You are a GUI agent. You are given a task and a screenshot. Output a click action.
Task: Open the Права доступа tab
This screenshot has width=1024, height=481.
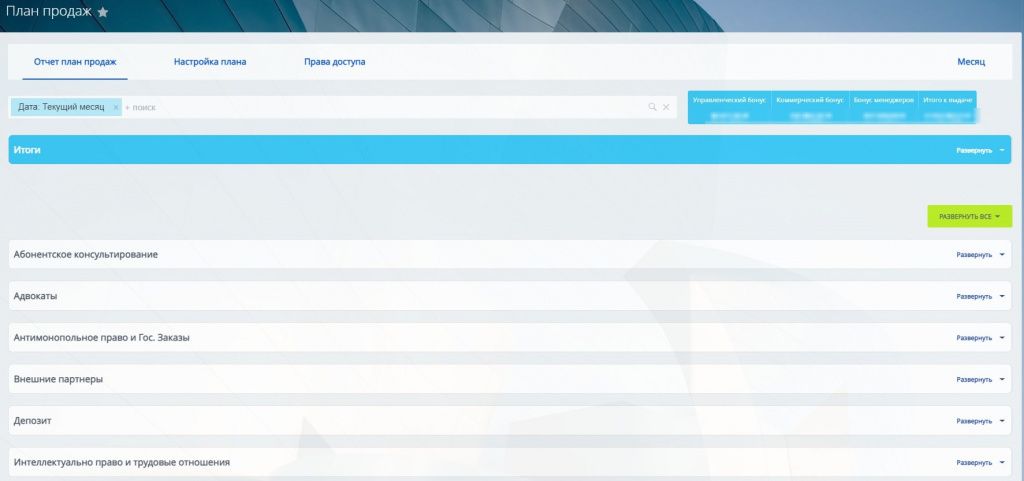[334, 62]
